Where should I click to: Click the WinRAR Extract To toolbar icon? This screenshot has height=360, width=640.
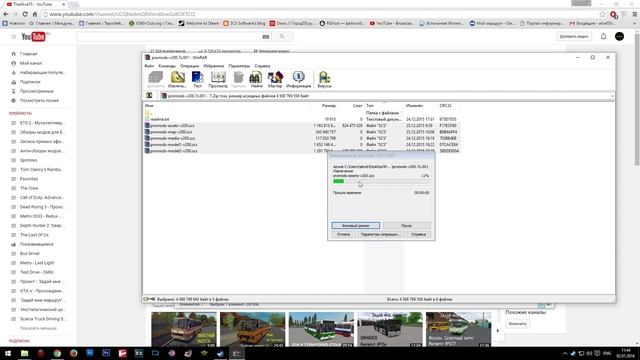(178, 79)
